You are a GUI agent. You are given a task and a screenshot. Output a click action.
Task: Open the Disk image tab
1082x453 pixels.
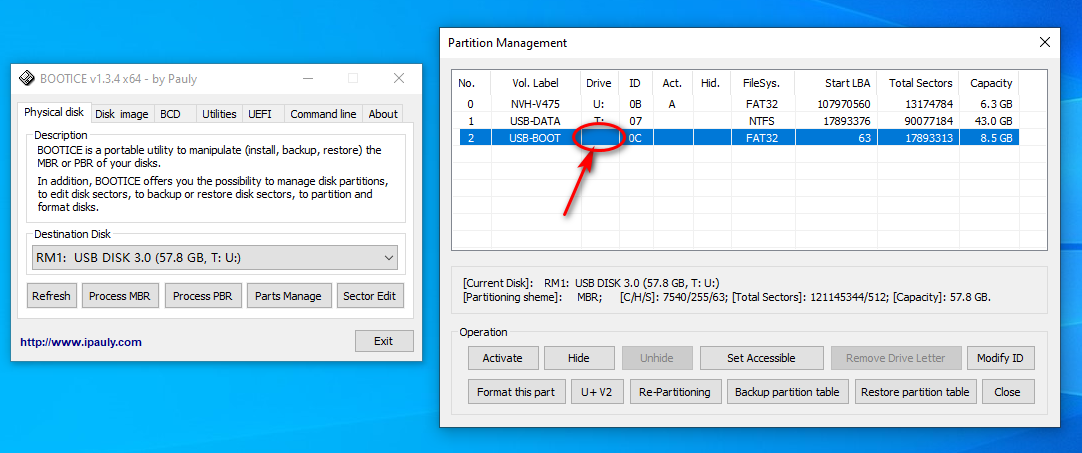point(121,114)
